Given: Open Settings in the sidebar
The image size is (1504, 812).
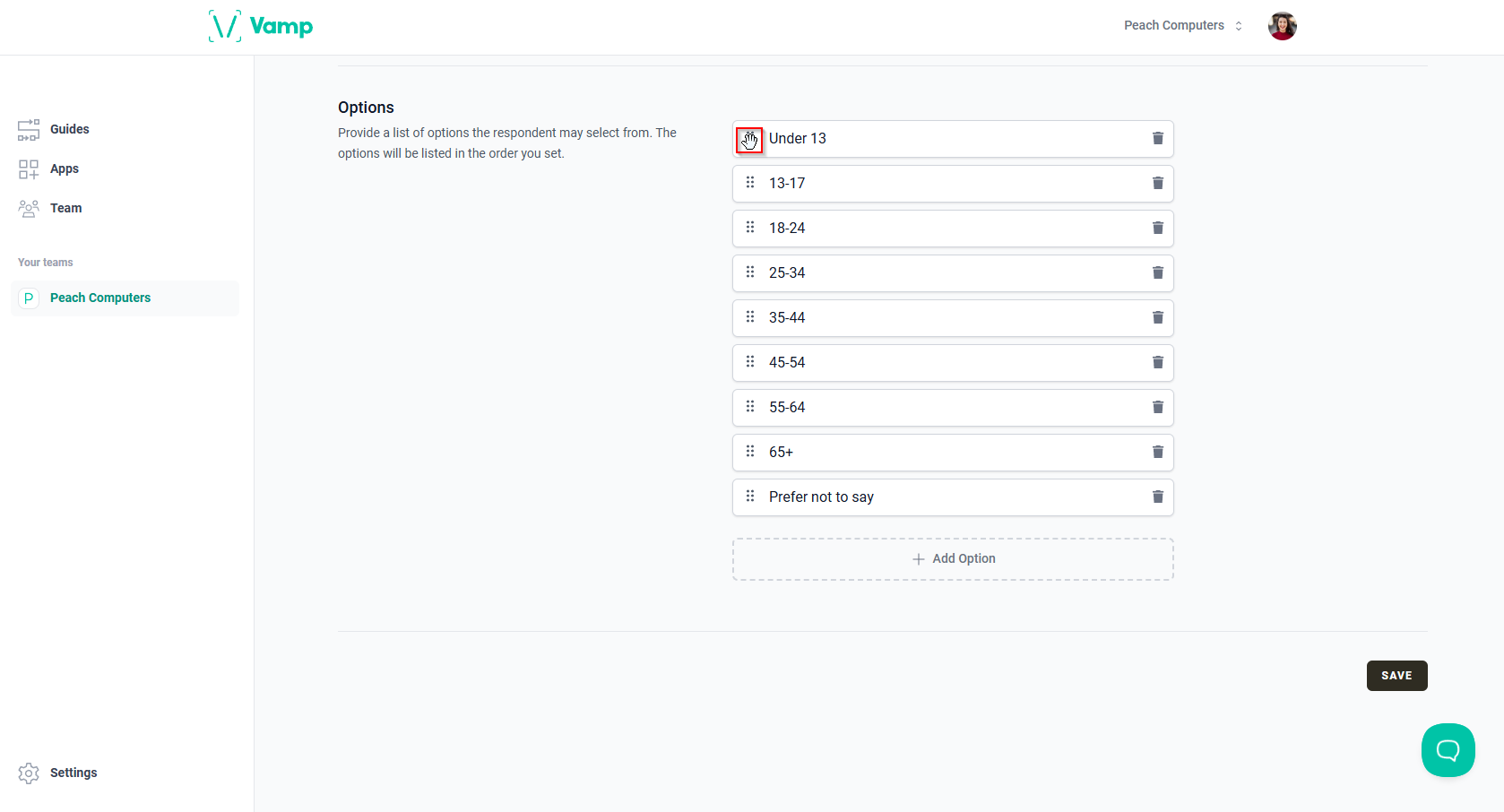Looking at the screenshot, I should point(57,773).
